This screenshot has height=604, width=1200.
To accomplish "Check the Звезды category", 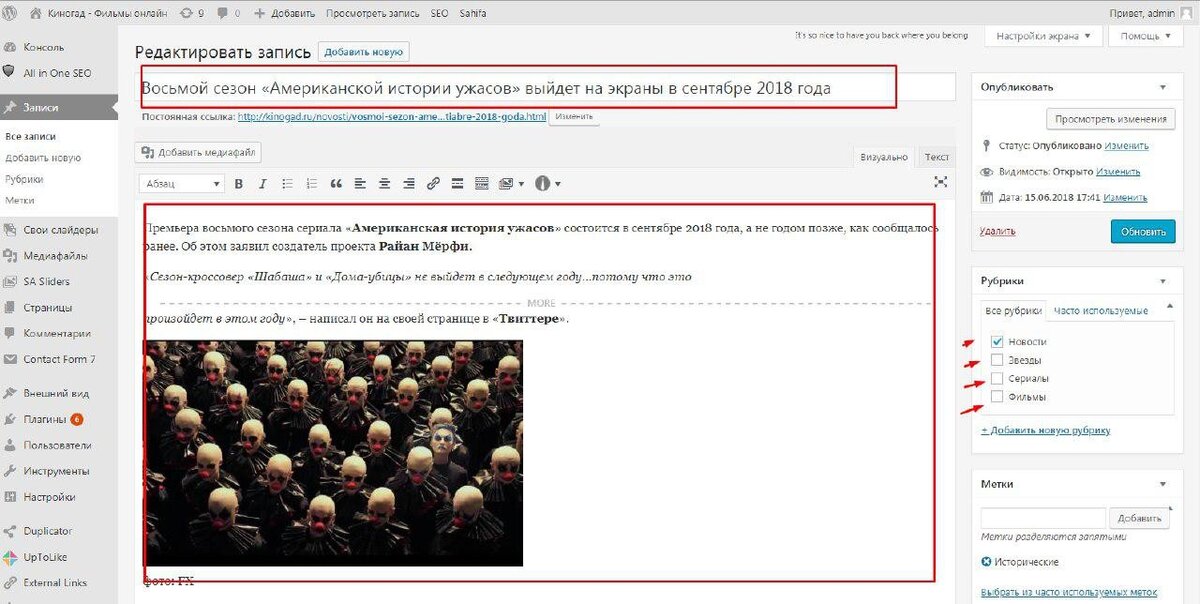I will click(996, 360).
